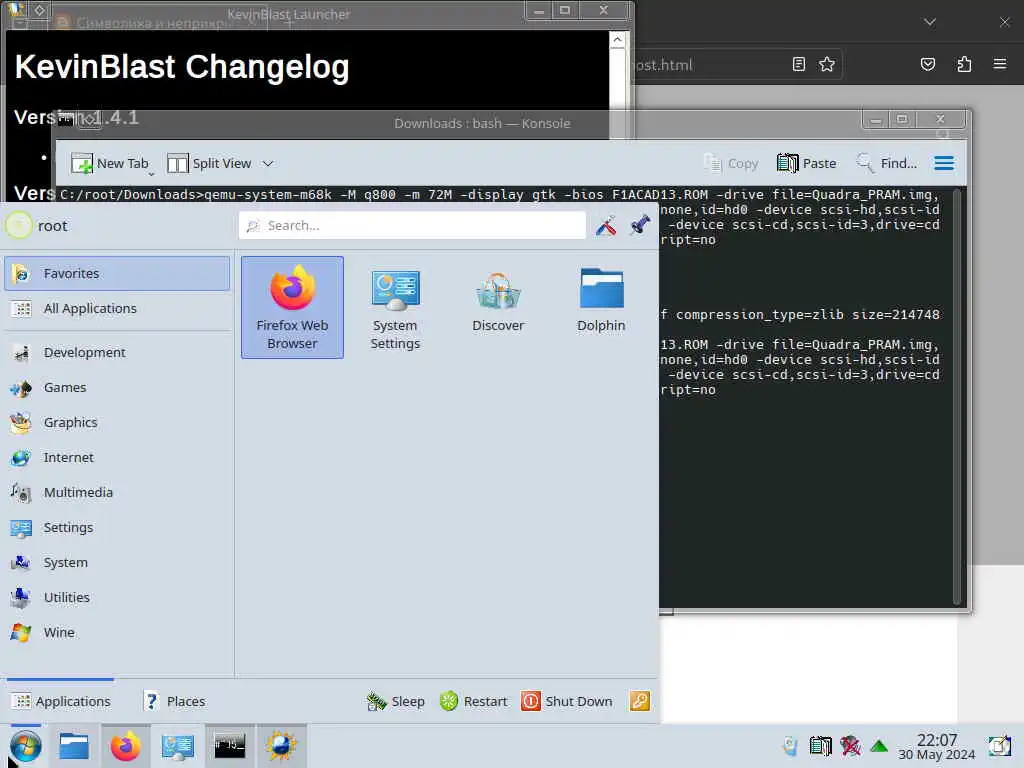The image size is (1024, 768).
Task: Click the configure launcher tools icon
Action: pyautogui.click(x=606, y=225)
